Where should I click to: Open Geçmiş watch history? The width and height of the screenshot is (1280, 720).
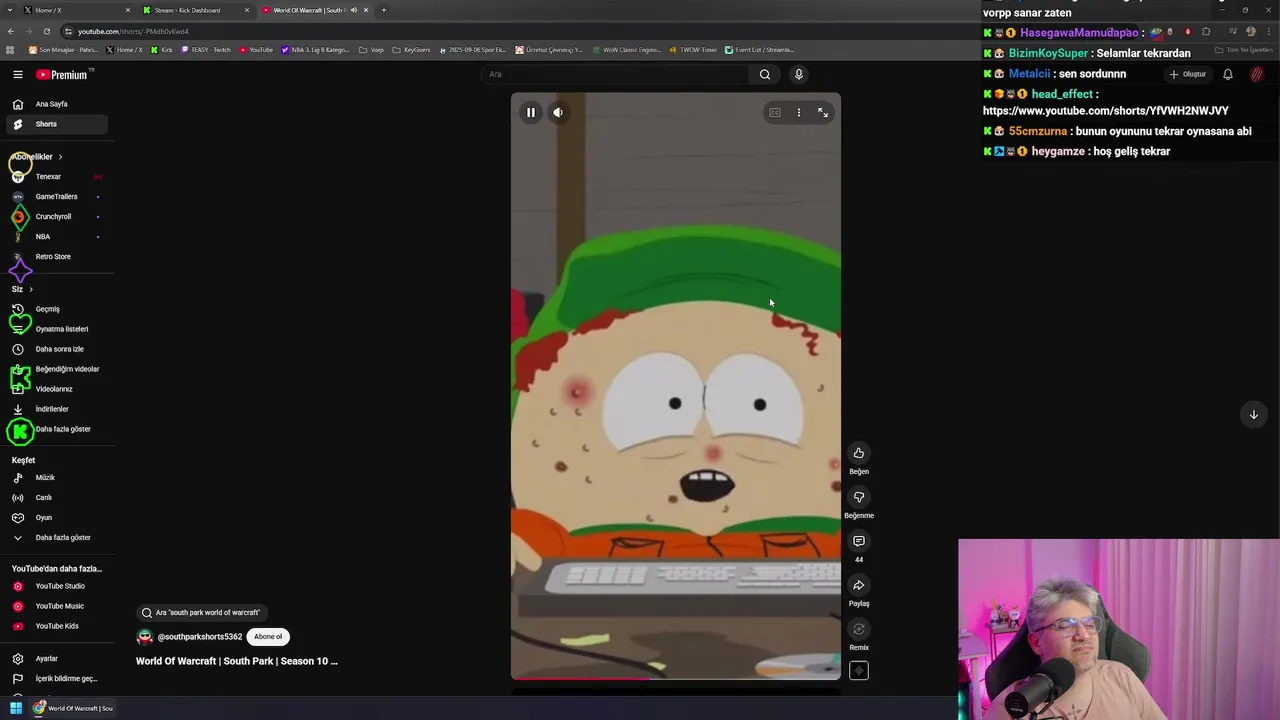pos(56,309)
